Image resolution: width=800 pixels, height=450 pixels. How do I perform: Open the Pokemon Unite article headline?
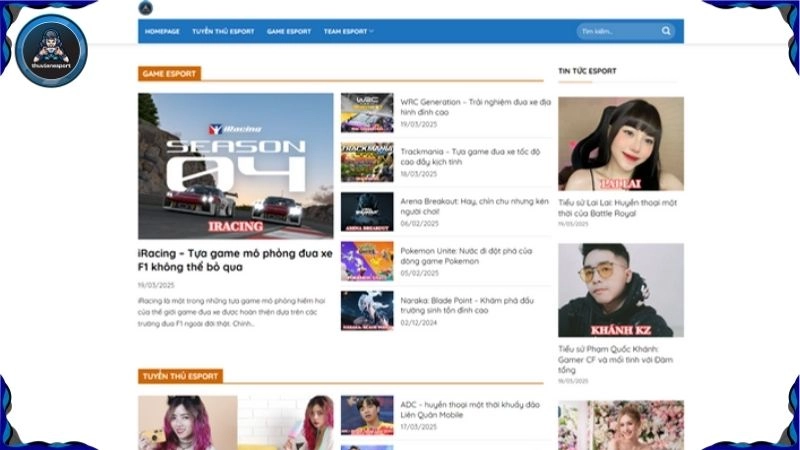[466, 256]
